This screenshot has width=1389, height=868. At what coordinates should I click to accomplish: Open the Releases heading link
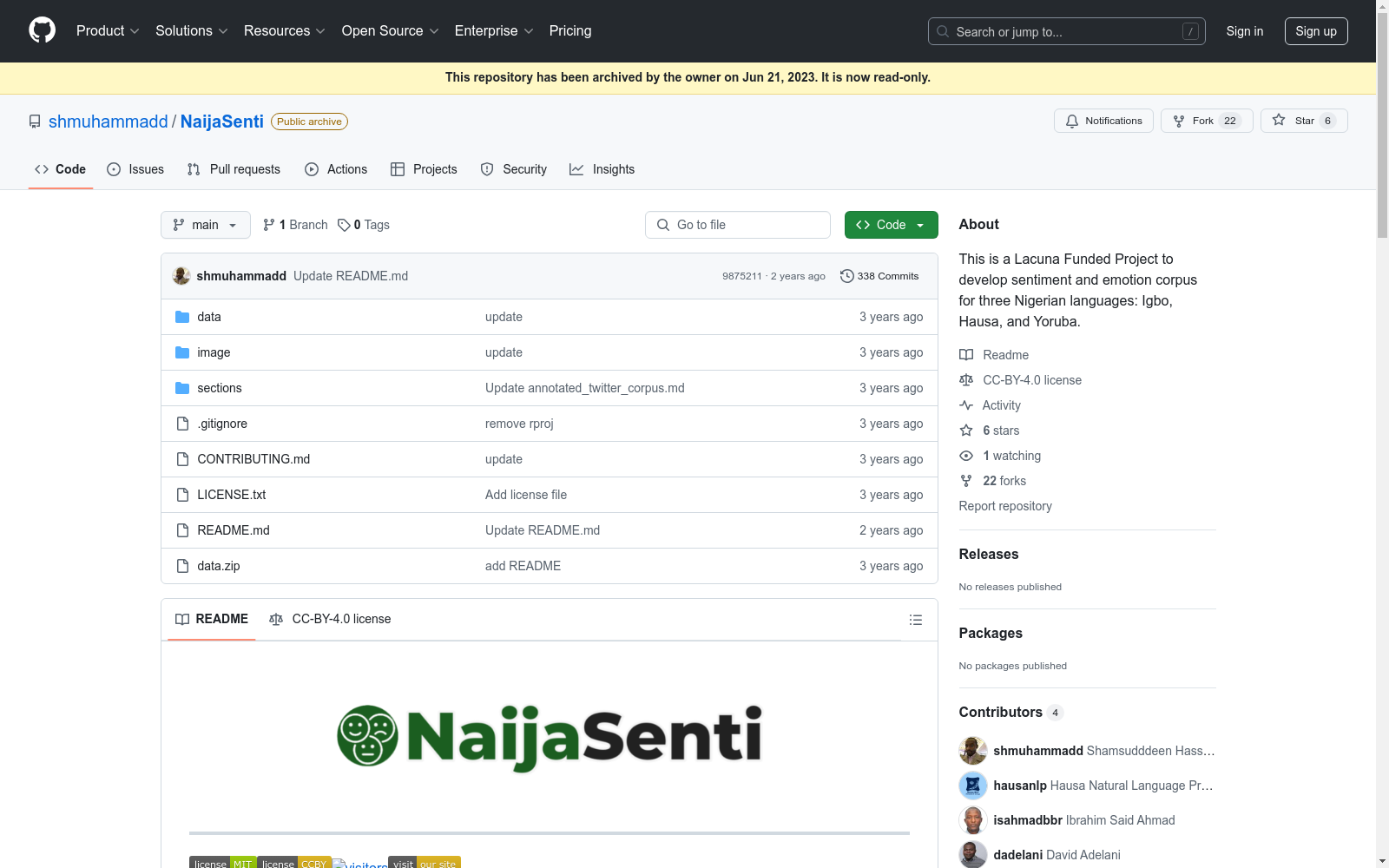point(989,555)
